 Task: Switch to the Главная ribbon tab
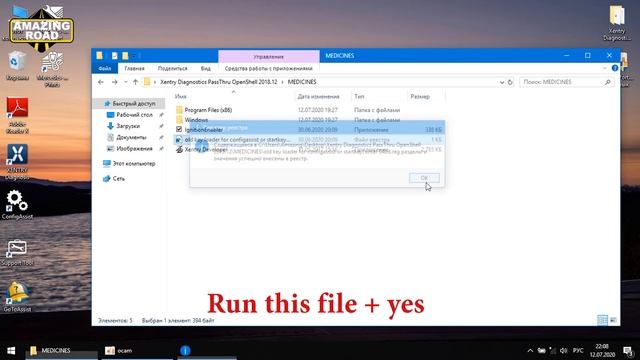pyautogui.click(x=134, y=68)
